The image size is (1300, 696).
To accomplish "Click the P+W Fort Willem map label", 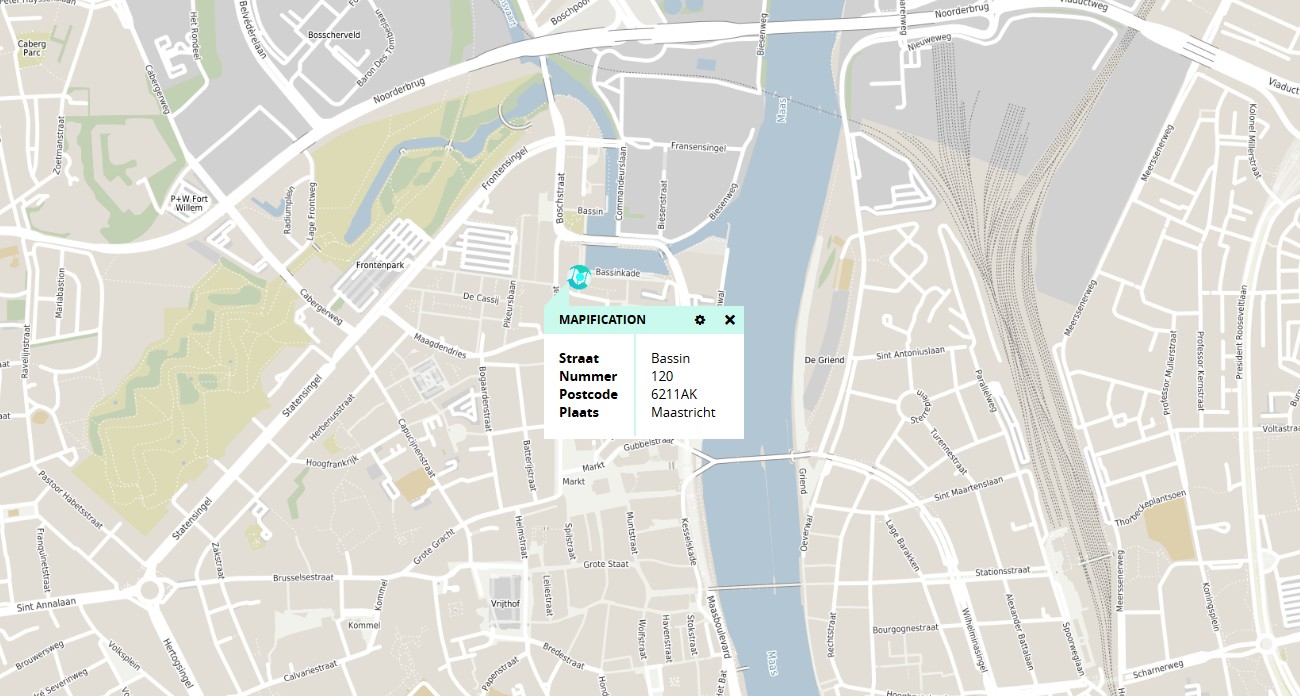I will tap(188, 204).
